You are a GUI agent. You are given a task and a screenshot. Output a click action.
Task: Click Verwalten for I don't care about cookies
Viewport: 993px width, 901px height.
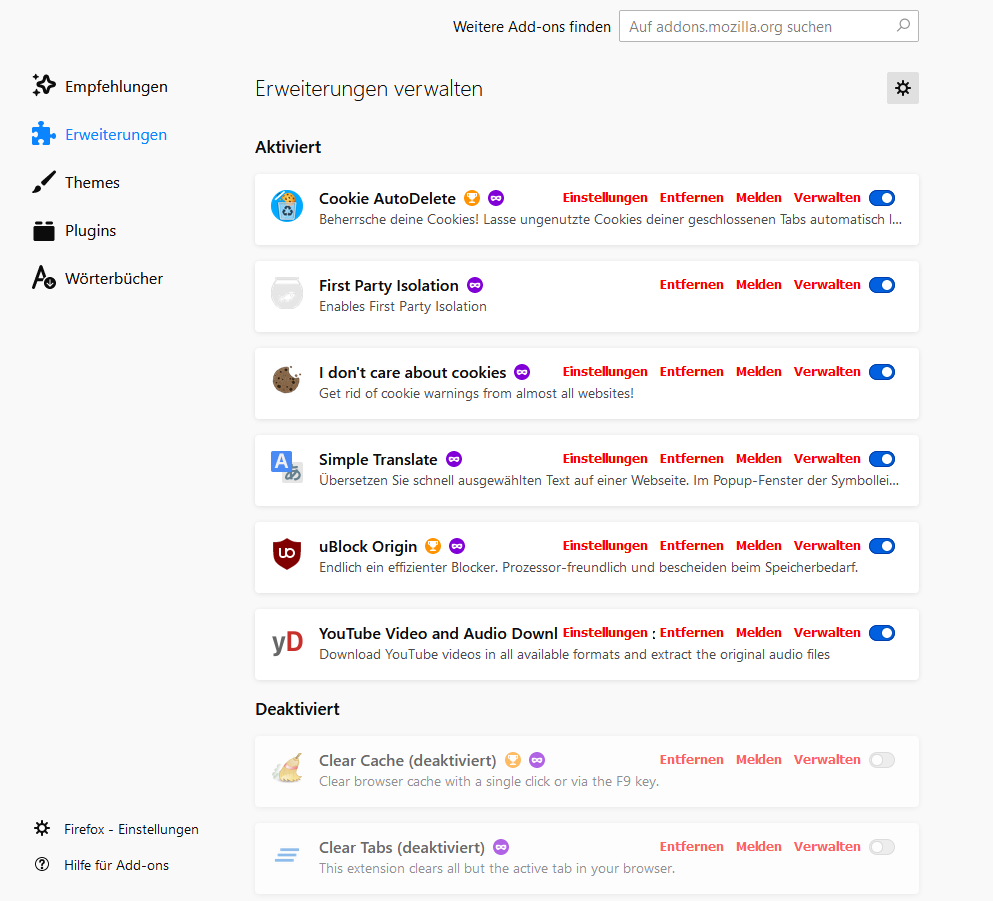click(x=827, y=372)
